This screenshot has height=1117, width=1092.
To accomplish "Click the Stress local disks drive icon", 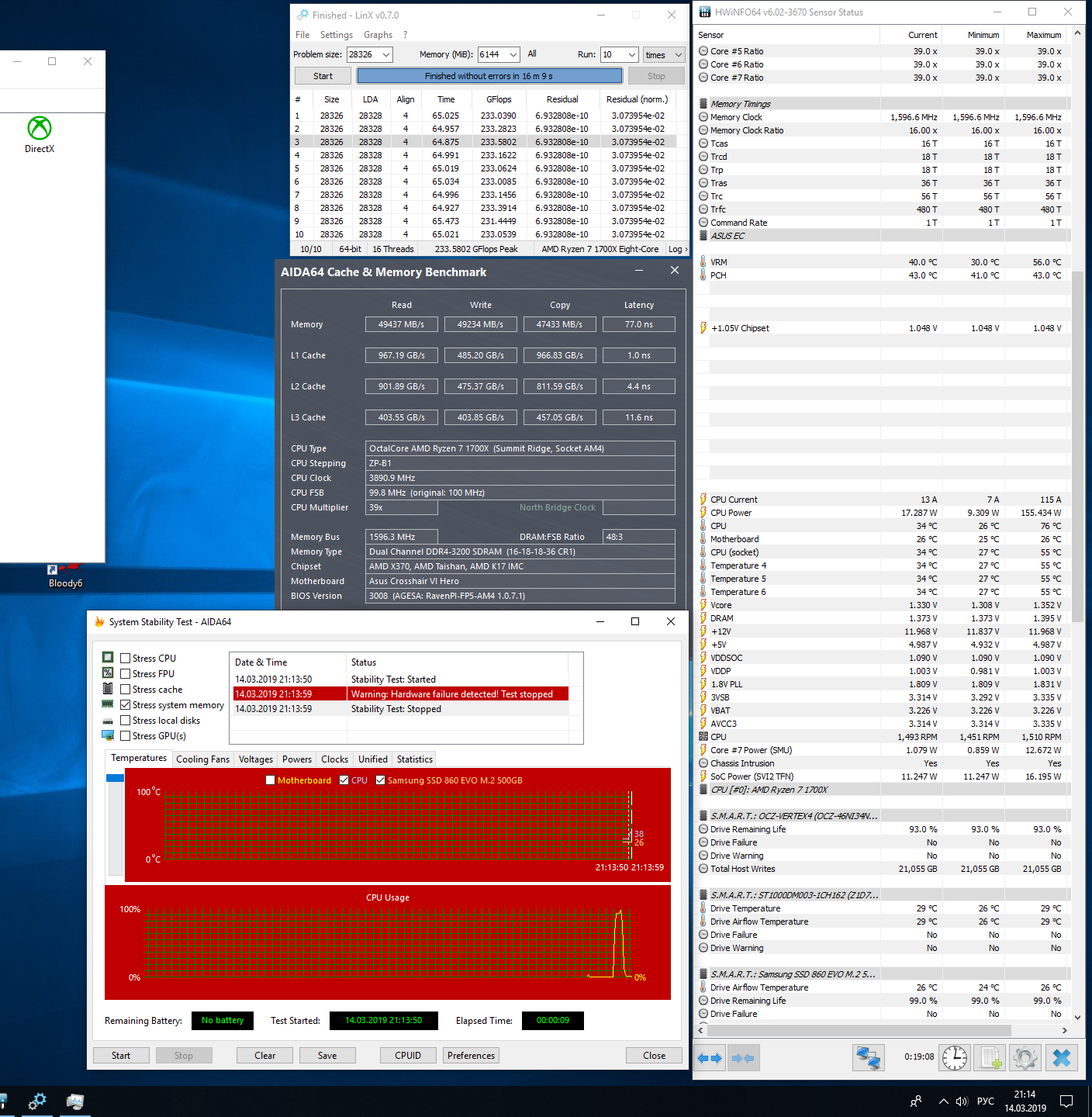I will tap(108, 720).
